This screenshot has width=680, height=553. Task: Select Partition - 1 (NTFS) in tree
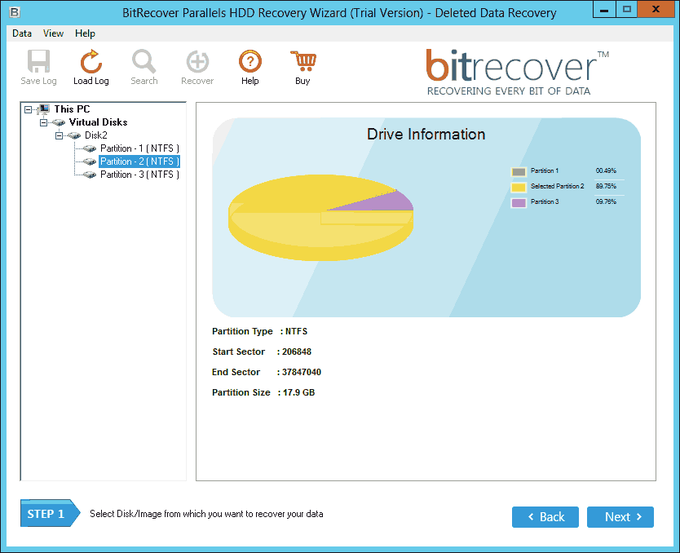tap(140, 148)
